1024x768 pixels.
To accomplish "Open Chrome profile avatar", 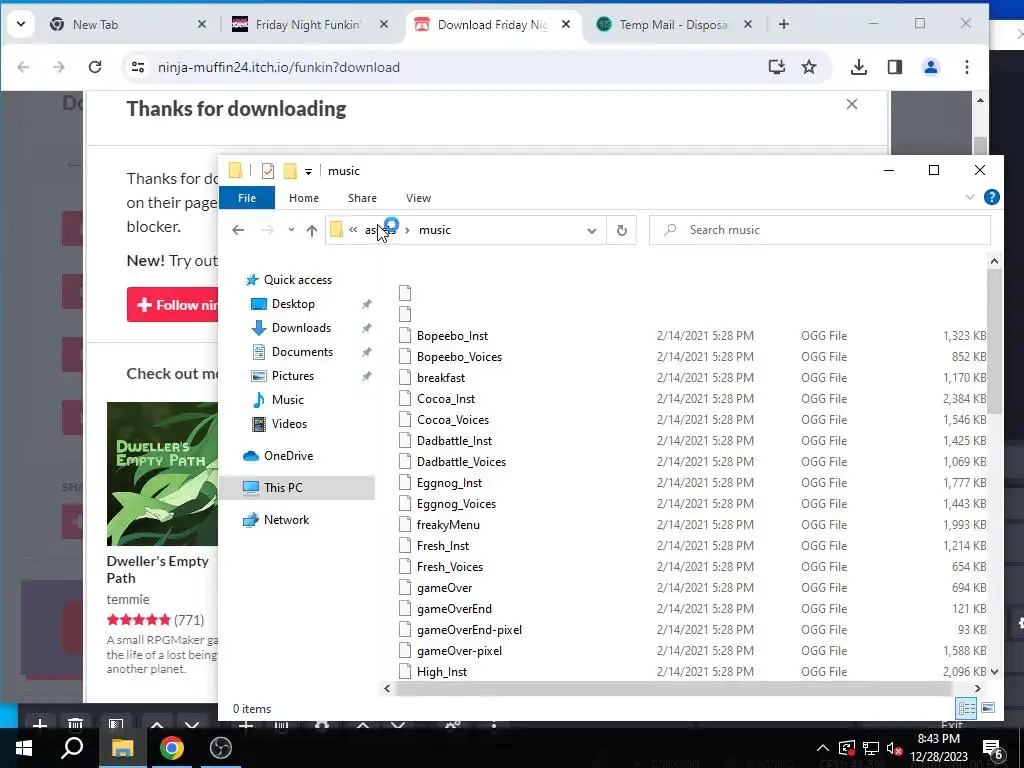I will tap(931, 67).
